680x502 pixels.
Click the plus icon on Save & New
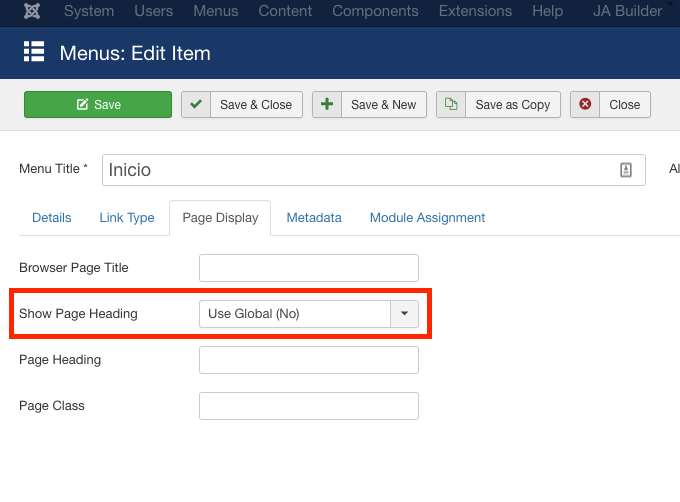[327, 105]
